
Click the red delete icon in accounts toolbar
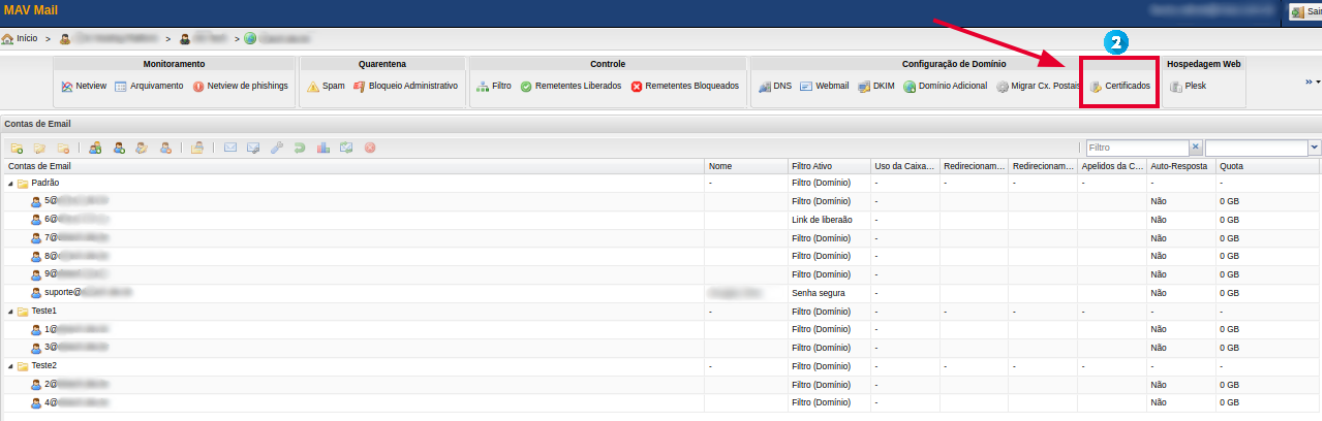tap(370, 148)
